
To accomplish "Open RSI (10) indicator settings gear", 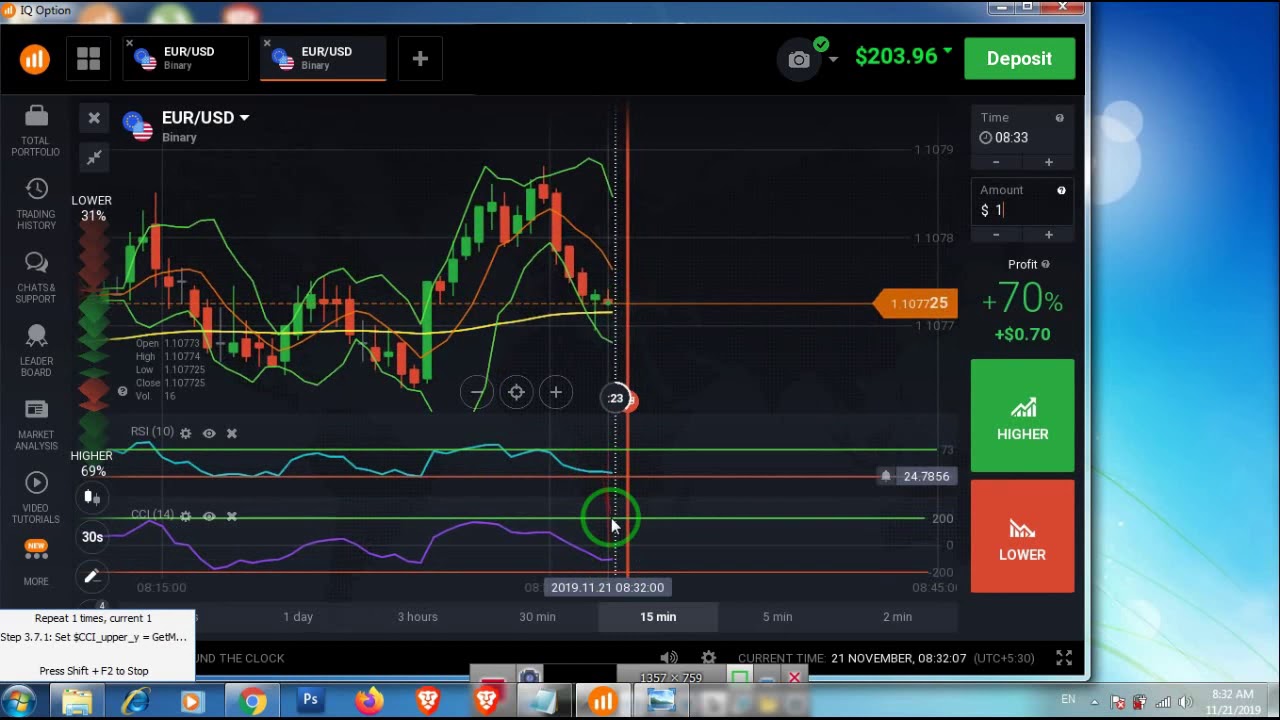I will (185, 433).
